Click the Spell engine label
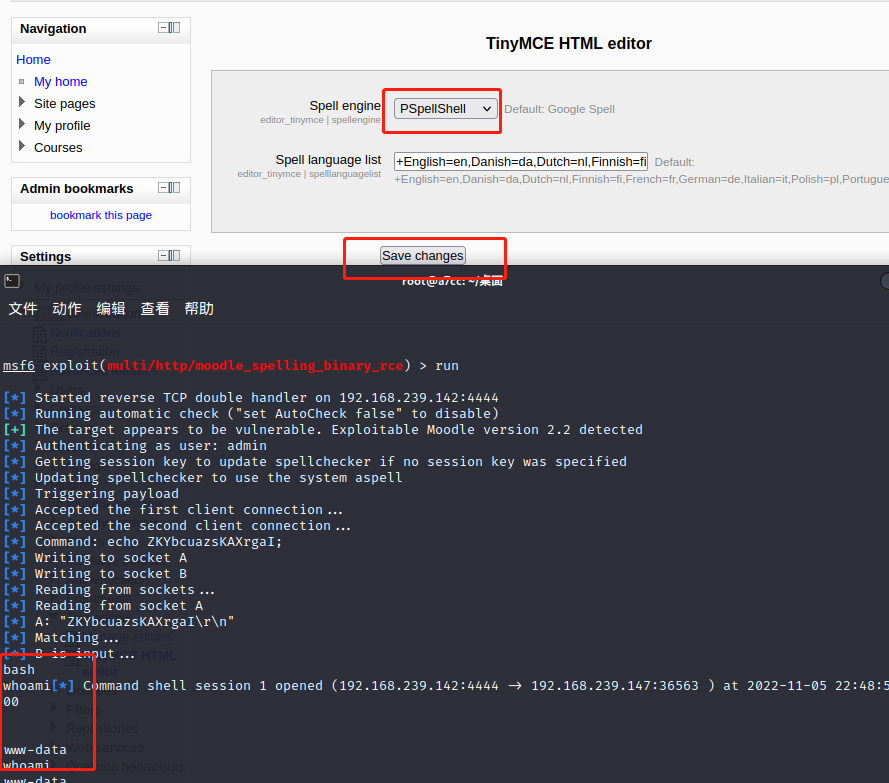 tap(345, 106)
